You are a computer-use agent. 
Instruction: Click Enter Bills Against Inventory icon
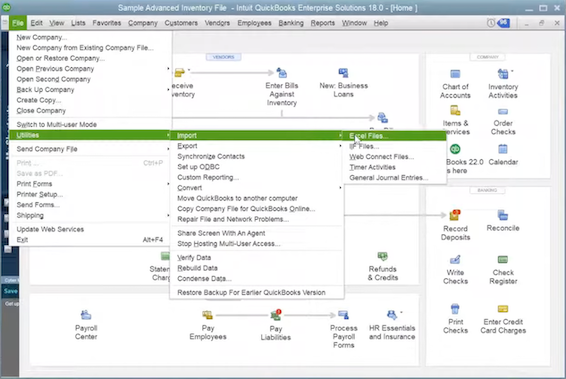point(282,73)
